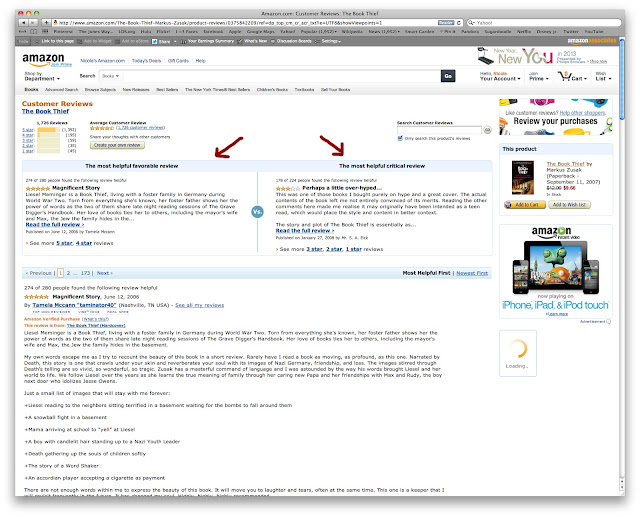The height and width of the screenshot is (517, 640).
Task: Click The Book Thief cover thumbnail
Action: 522,178
